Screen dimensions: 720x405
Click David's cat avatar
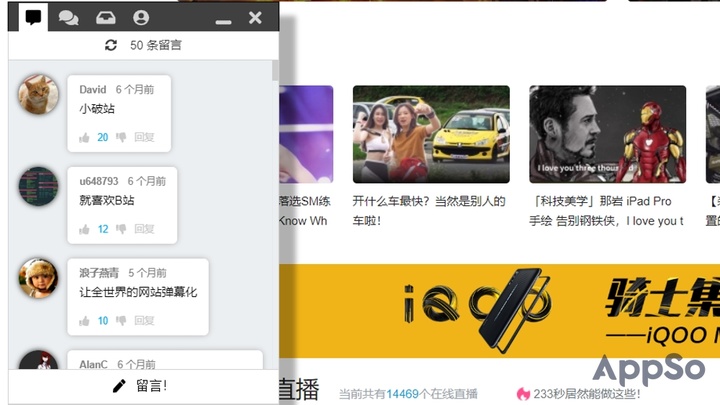(38, 94)
